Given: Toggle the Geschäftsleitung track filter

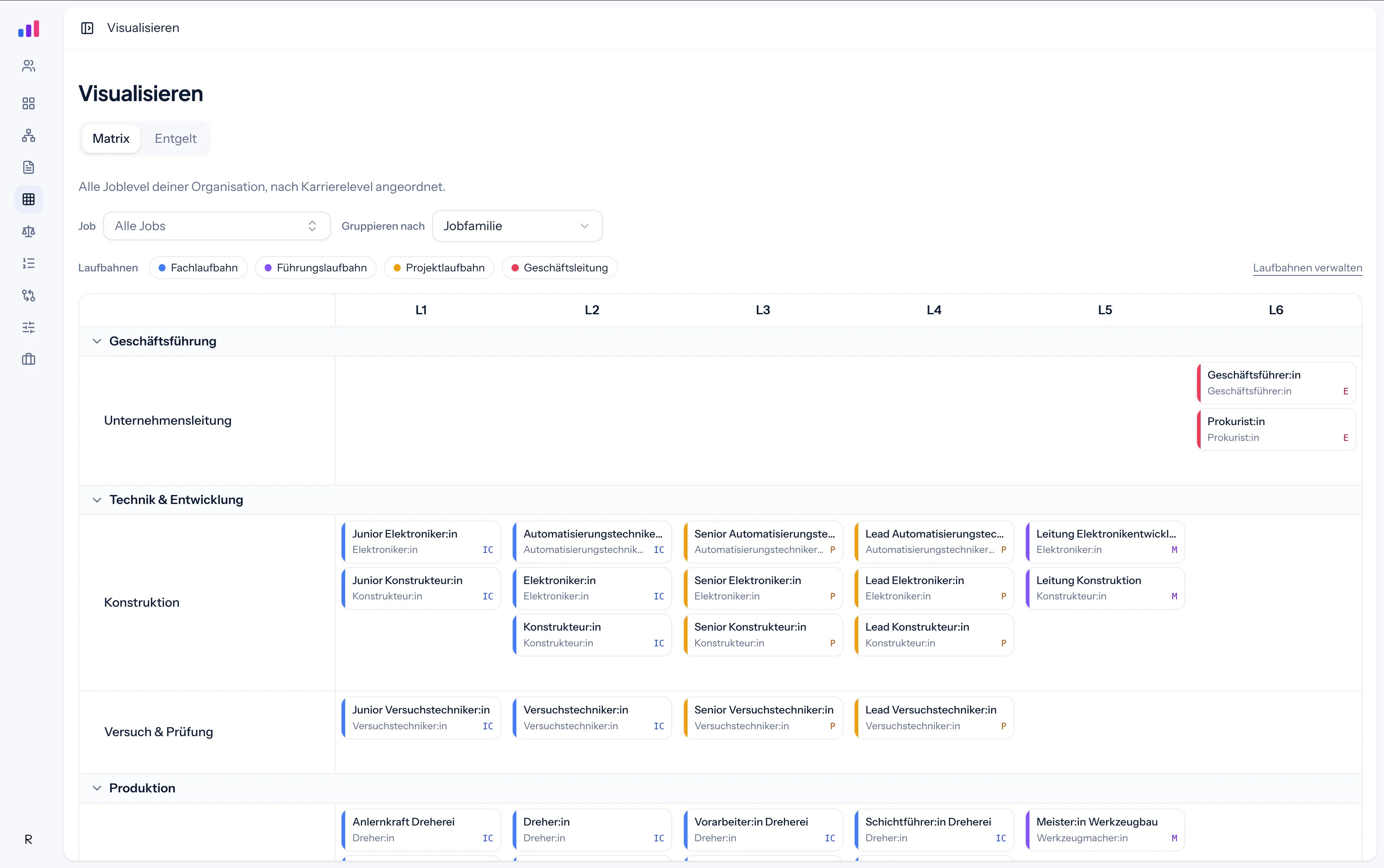Looking at the screenshot, I should click(x=560, y=267).
